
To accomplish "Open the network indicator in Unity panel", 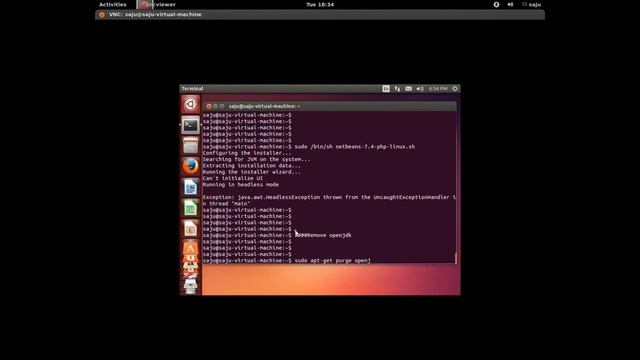I will (397, 89).
